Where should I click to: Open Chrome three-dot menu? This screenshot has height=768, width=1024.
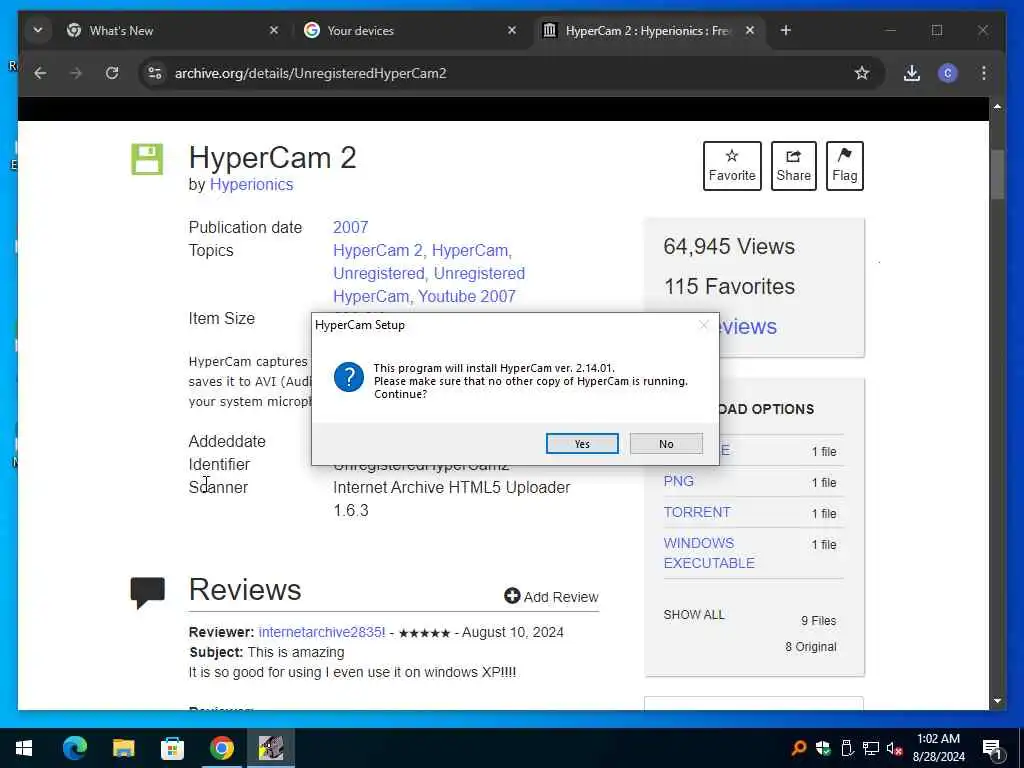point(984,73)
